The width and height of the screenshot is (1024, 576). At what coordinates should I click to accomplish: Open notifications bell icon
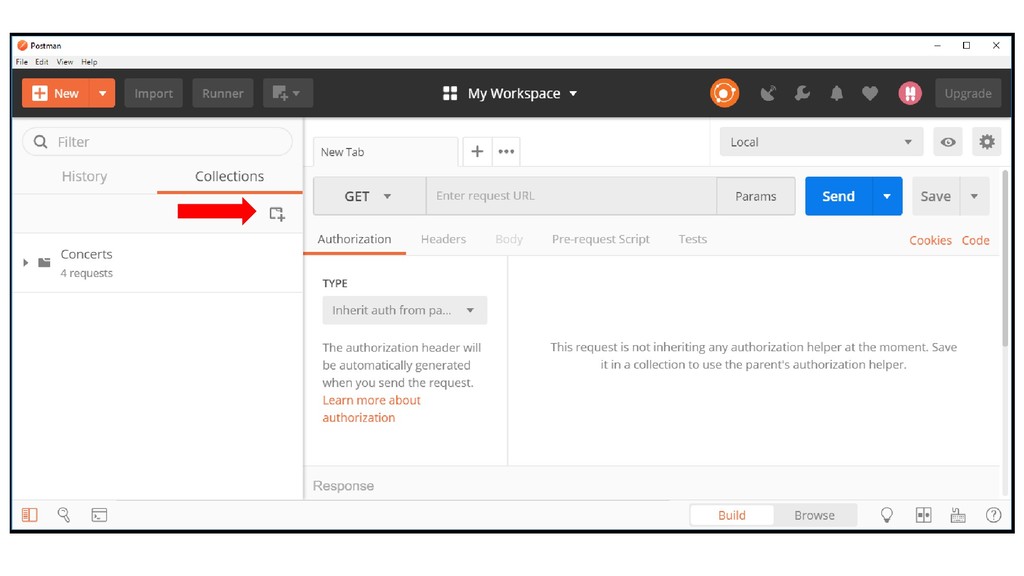(x=836, y=93)
